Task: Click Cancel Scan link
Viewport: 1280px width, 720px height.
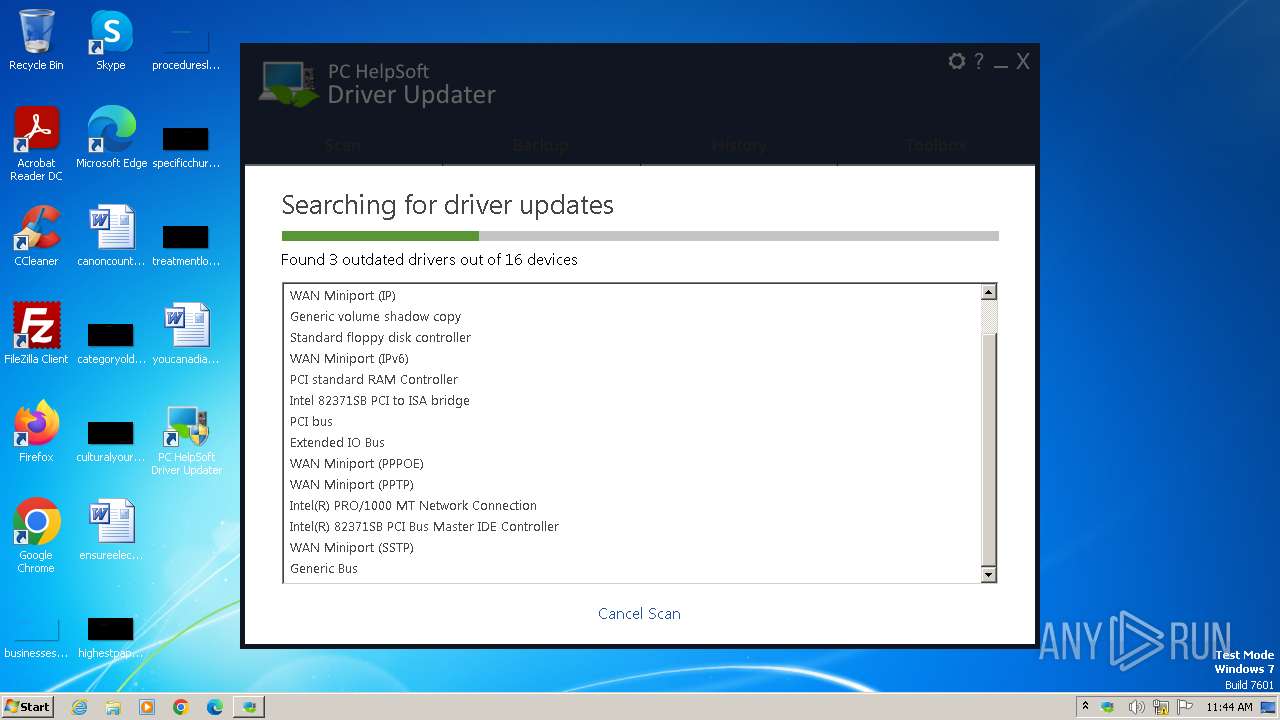Action: 639,614
